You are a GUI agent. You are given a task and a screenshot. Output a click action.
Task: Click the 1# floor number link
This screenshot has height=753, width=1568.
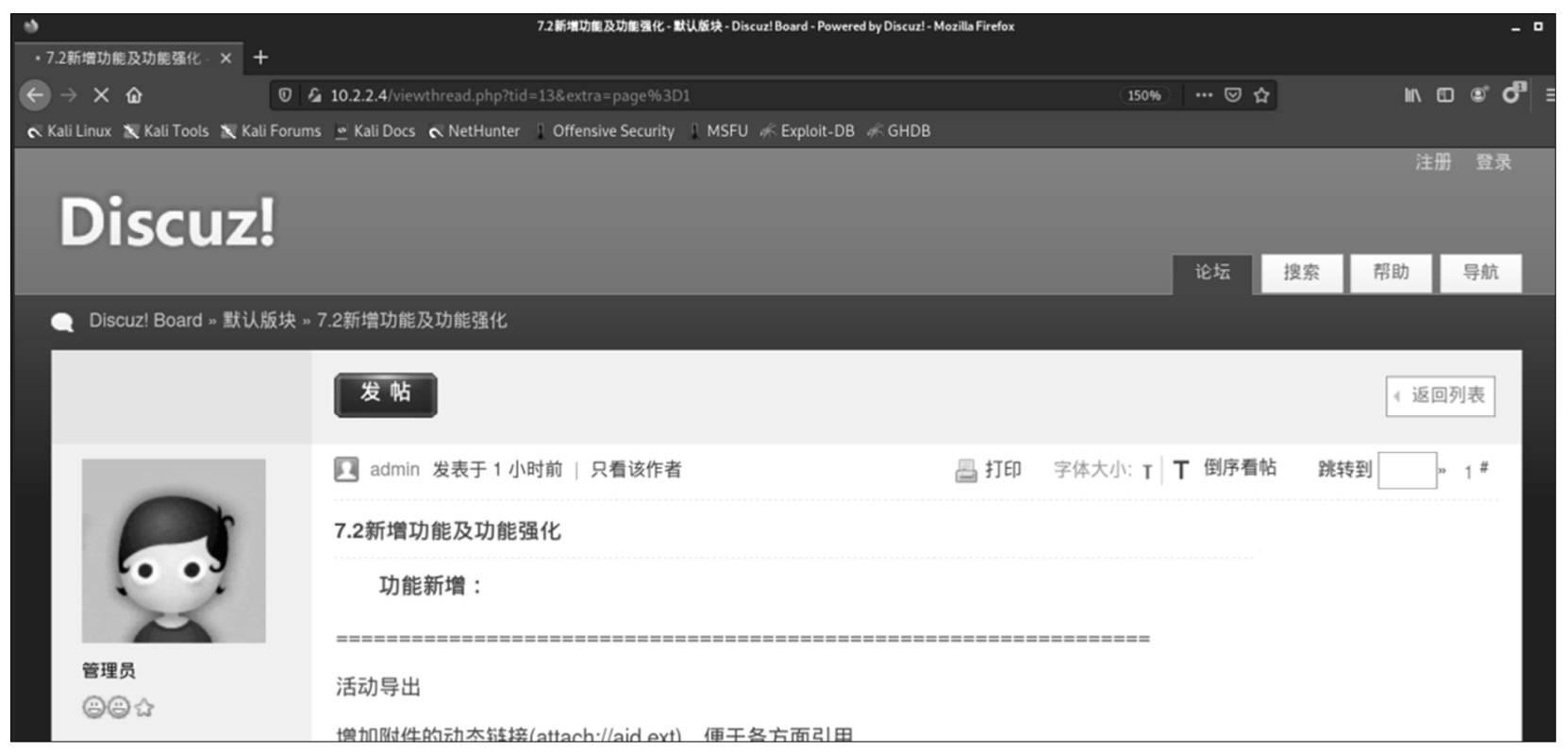click(1476, 469)
